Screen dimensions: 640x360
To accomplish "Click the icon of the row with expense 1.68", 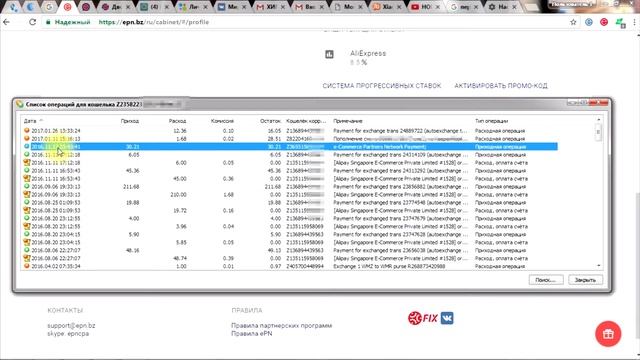I will coord(27,139).
